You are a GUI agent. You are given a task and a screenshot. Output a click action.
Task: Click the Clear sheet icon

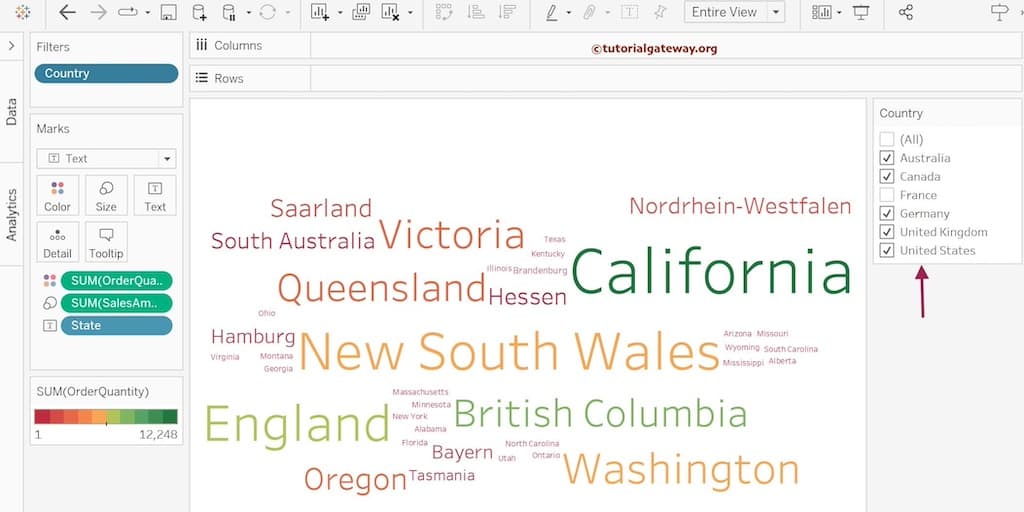391,12
